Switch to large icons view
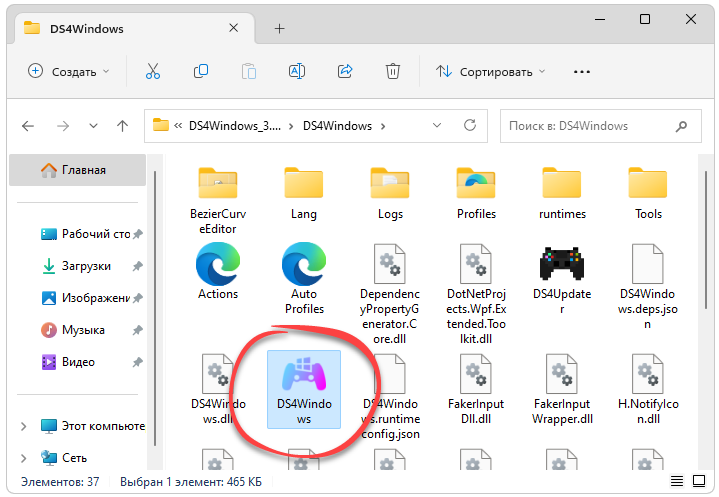Screen dimensions: 719x497 (x=699, y=481)
